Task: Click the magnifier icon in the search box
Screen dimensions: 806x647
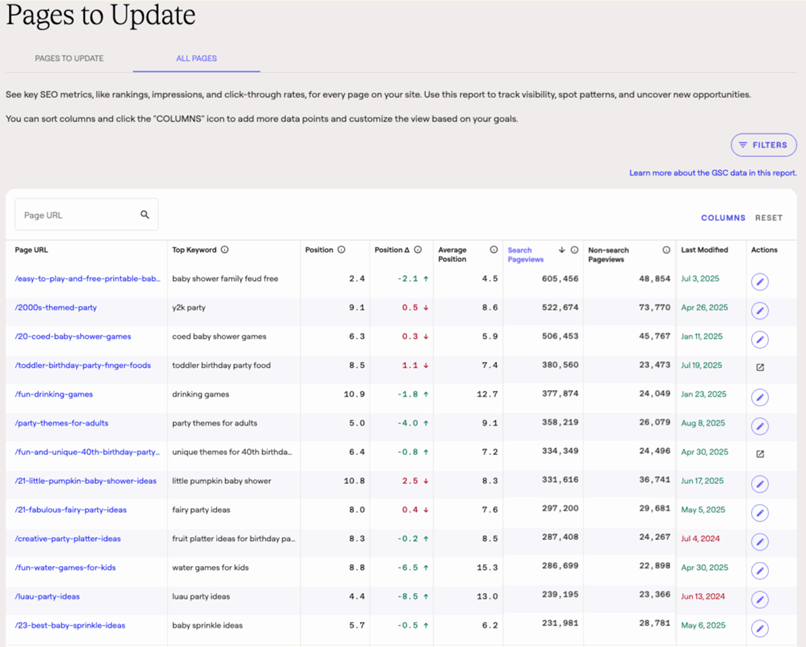Action: [143, 214]
